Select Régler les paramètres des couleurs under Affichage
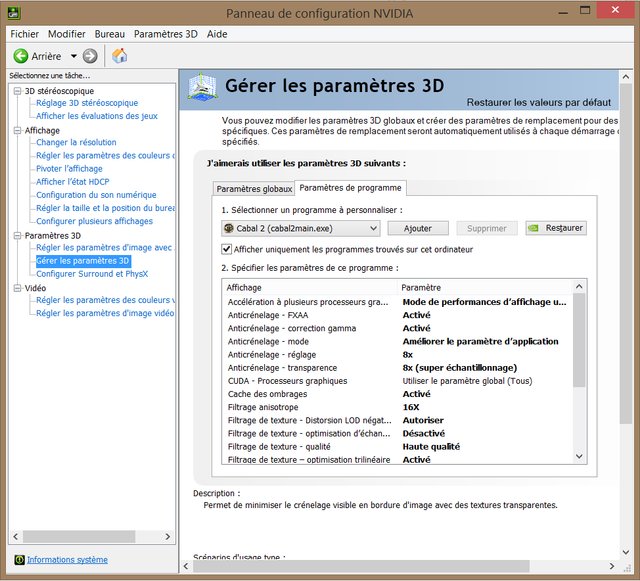 click(105, 156)
